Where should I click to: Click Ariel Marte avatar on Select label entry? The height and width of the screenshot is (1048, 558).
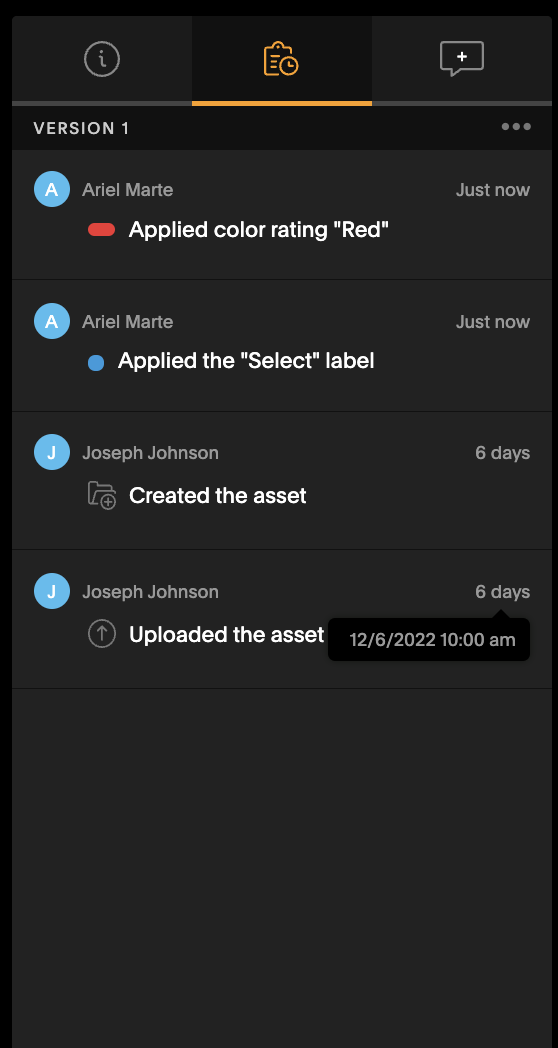[x=52, y=321]
